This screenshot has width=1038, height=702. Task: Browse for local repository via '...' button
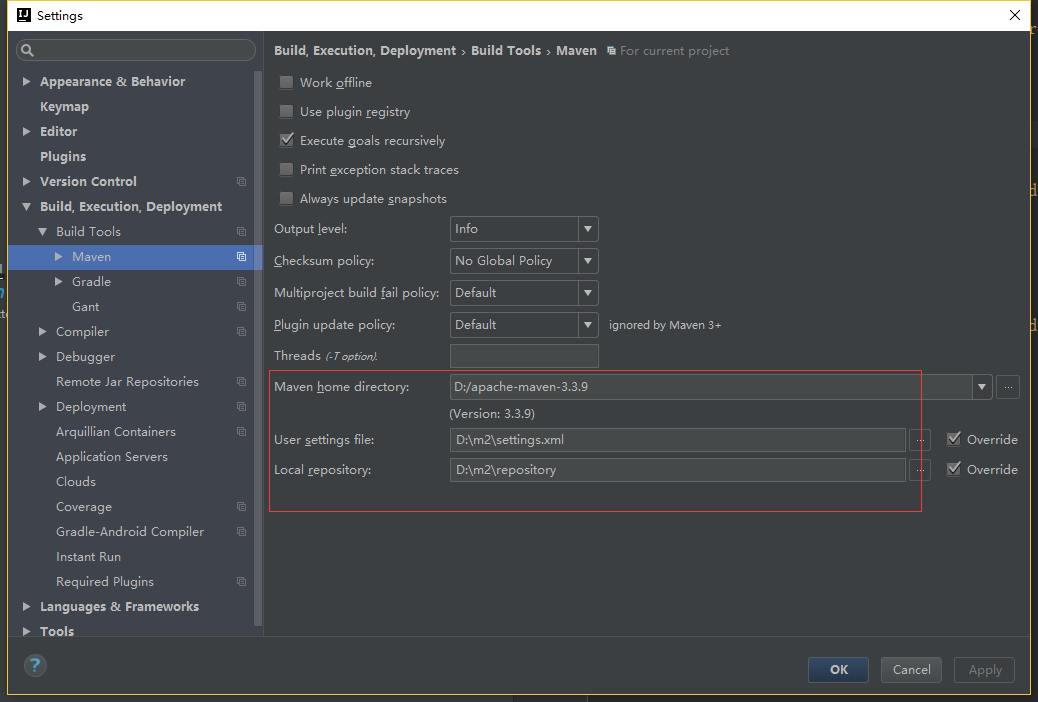click(x=919, y=469)
